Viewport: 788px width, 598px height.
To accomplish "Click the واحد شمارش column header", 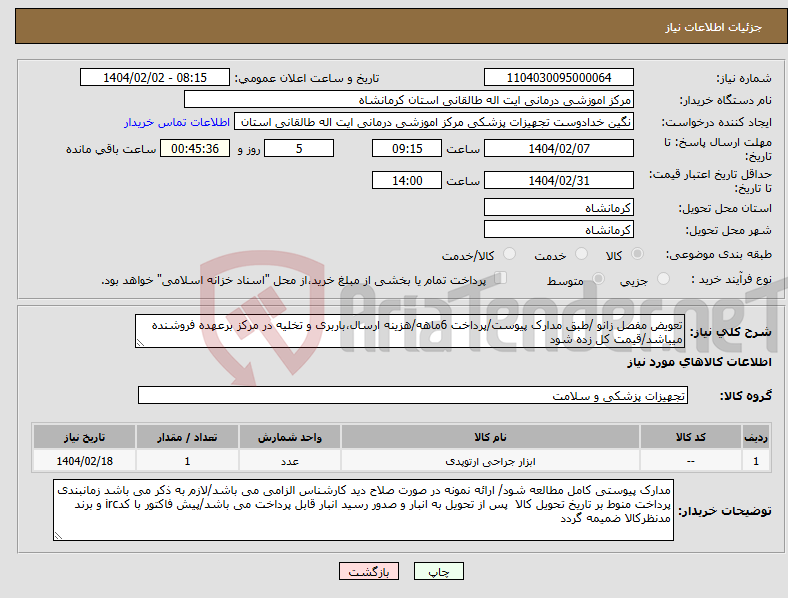I will click(x=289, y=437).
